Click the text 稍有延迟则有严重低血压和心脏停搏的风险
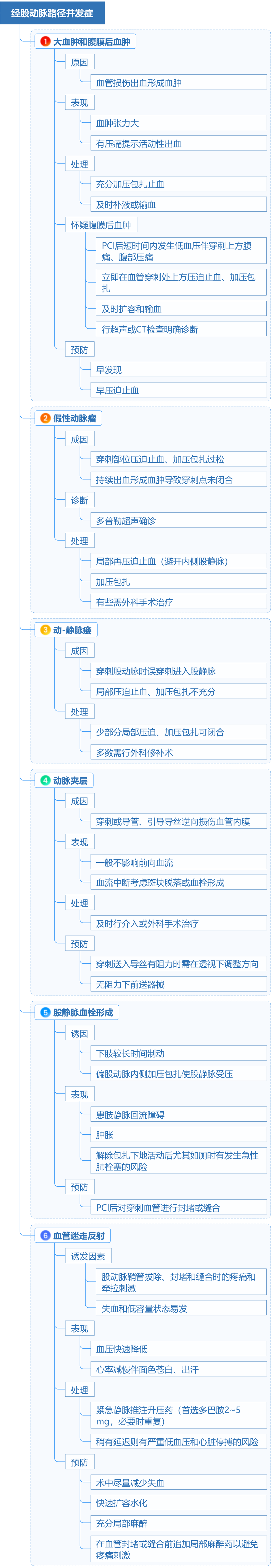This screenshot has height=1568, width=275. (177, 1441)
